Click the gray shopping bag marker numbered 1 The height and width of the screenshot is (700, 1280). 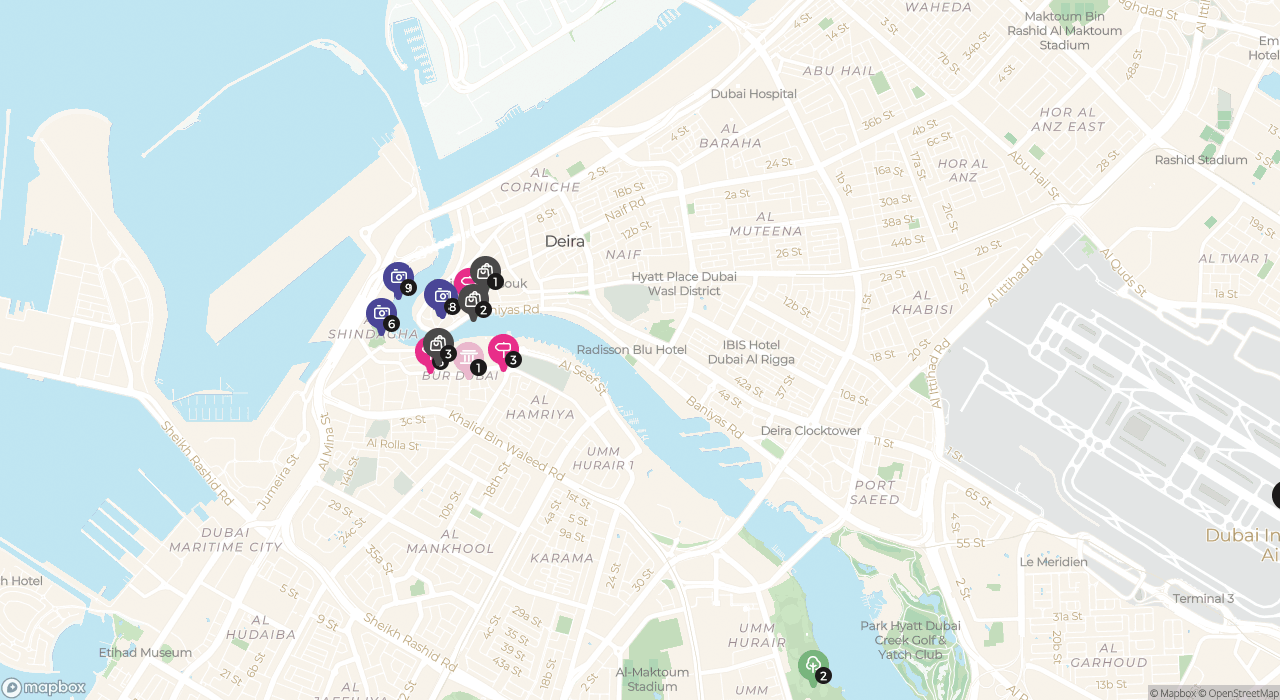point(485,272)
